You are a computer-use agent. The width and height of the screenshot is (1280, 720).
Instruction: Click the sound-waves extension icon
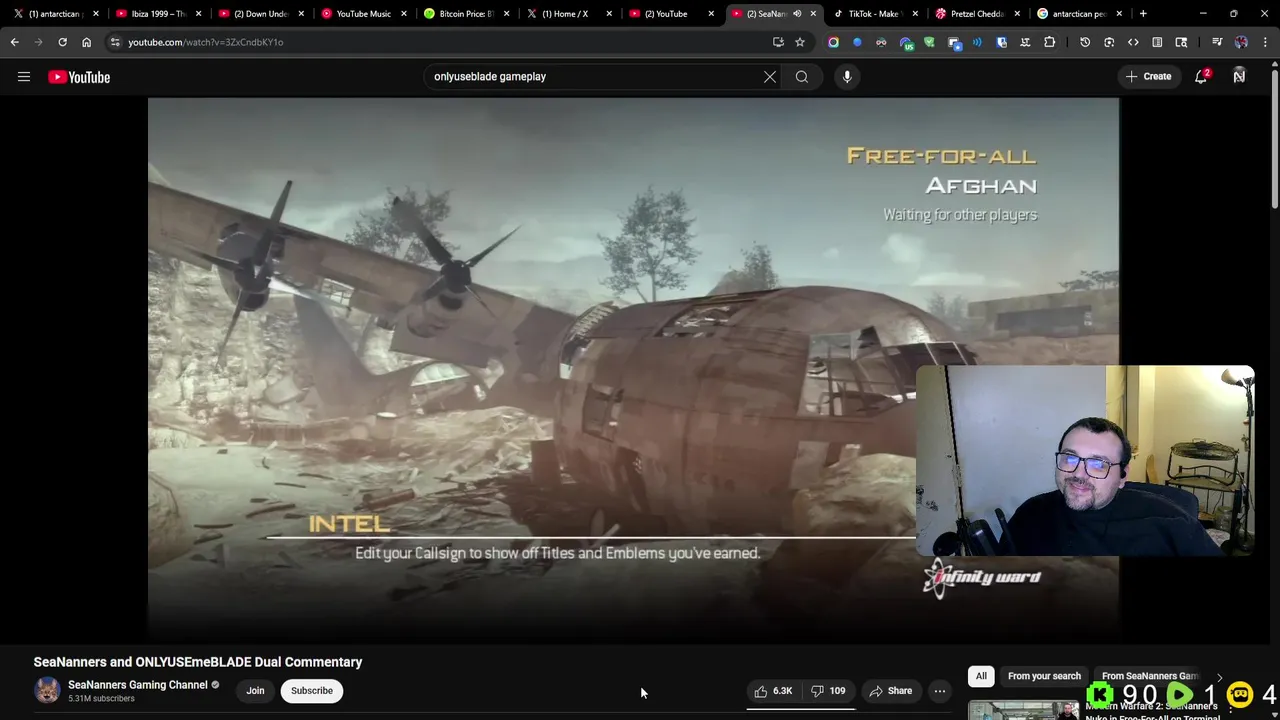coord(977,42)
